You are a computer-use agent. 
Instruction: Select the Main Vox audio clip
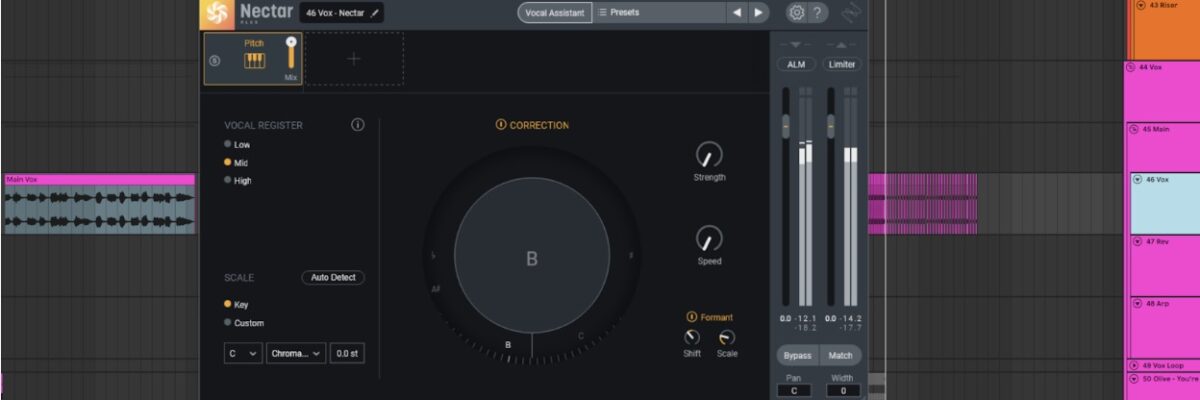click(x=99, y=204)
